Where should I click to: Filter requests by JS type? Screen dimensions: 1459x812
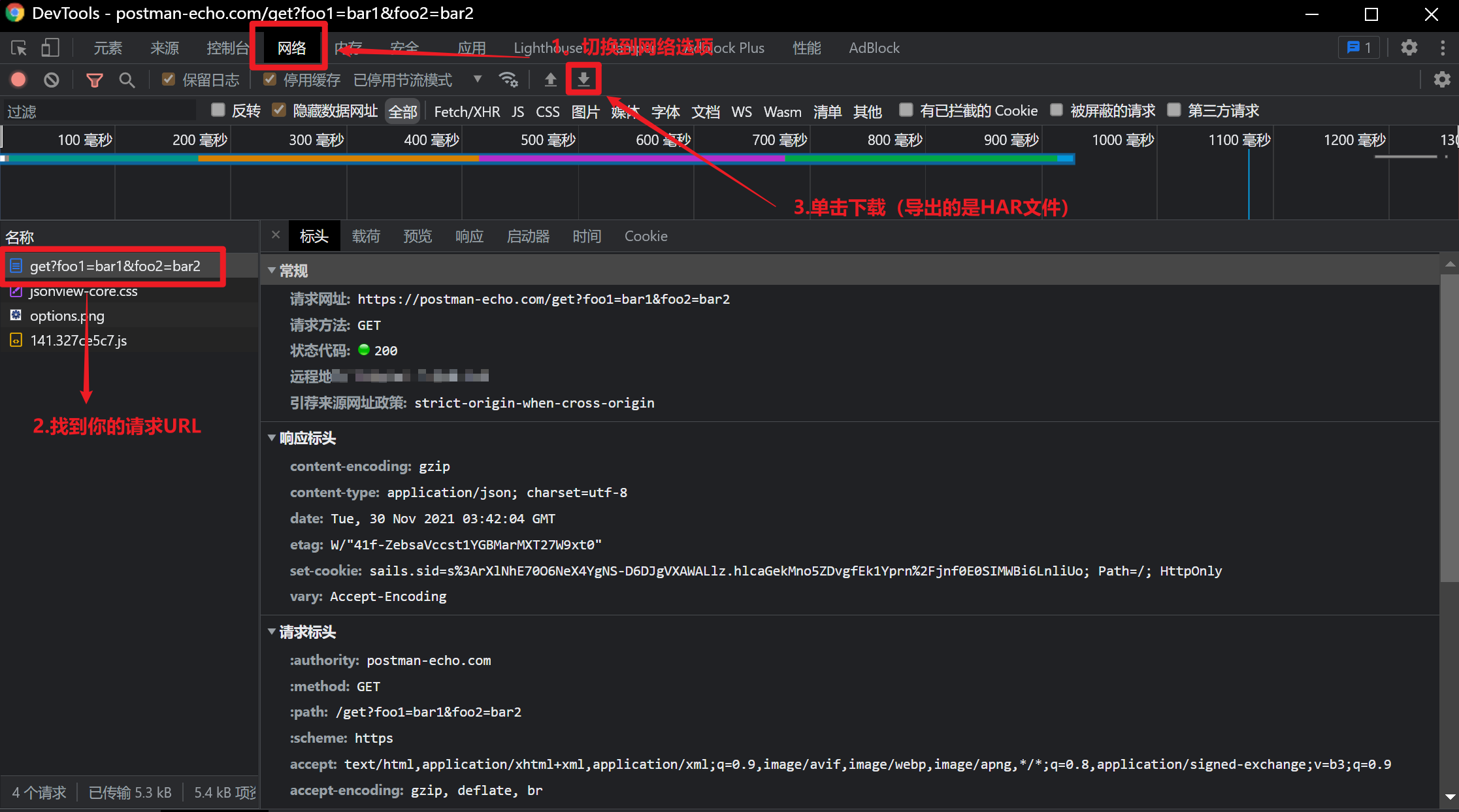point(518,111)
